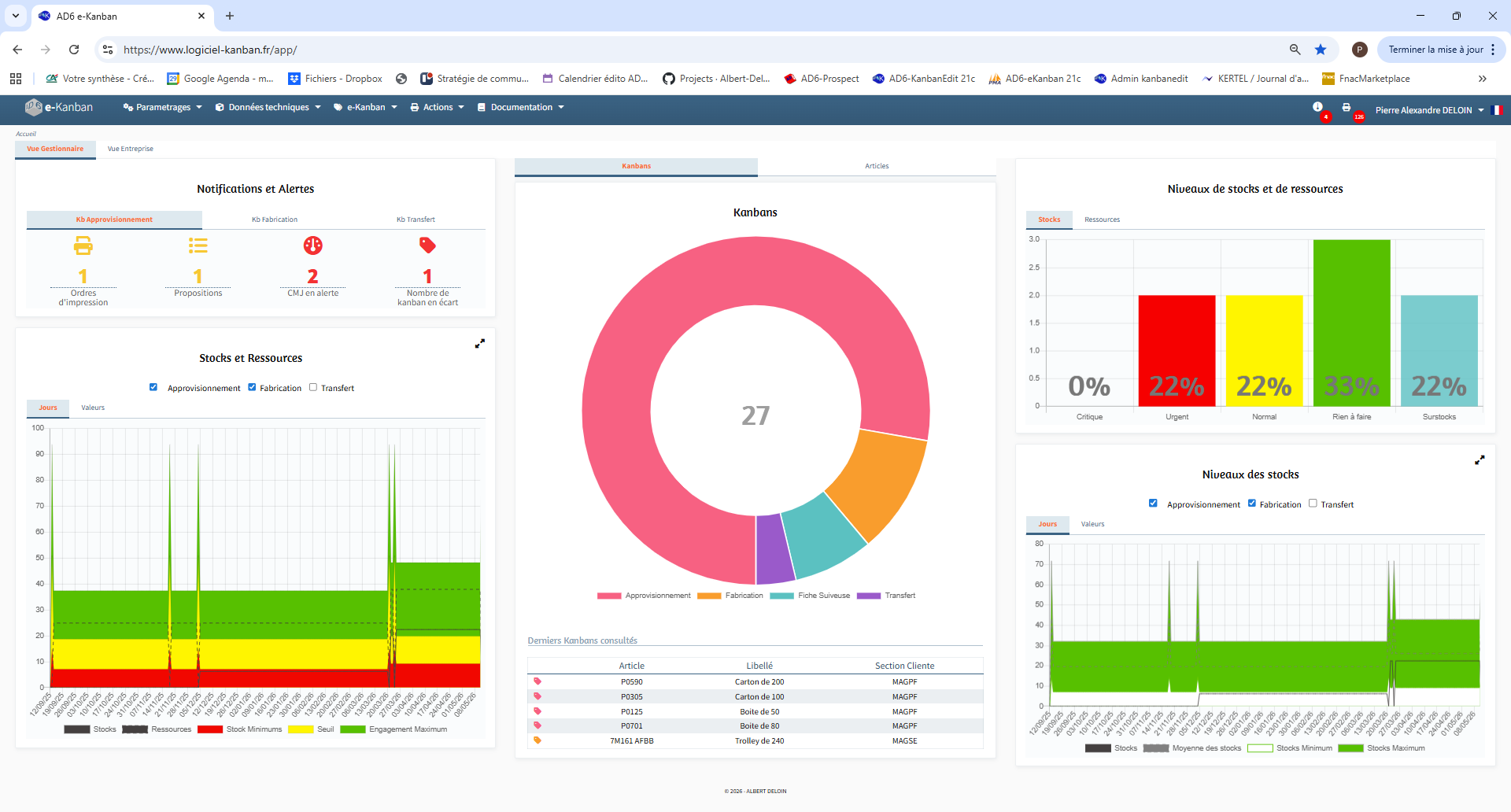The height and width of the screenshot is (812, 1511).
Task: Switch to the Kb Fabrication tab
Action: [275, 220]
